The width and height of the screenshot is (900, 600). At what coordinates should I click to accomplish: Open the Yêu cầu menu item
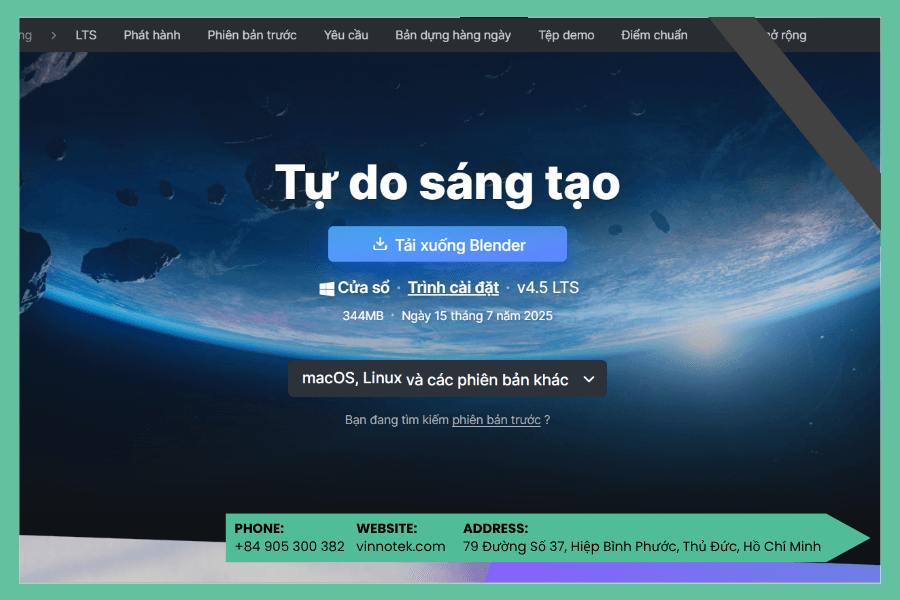346,35
